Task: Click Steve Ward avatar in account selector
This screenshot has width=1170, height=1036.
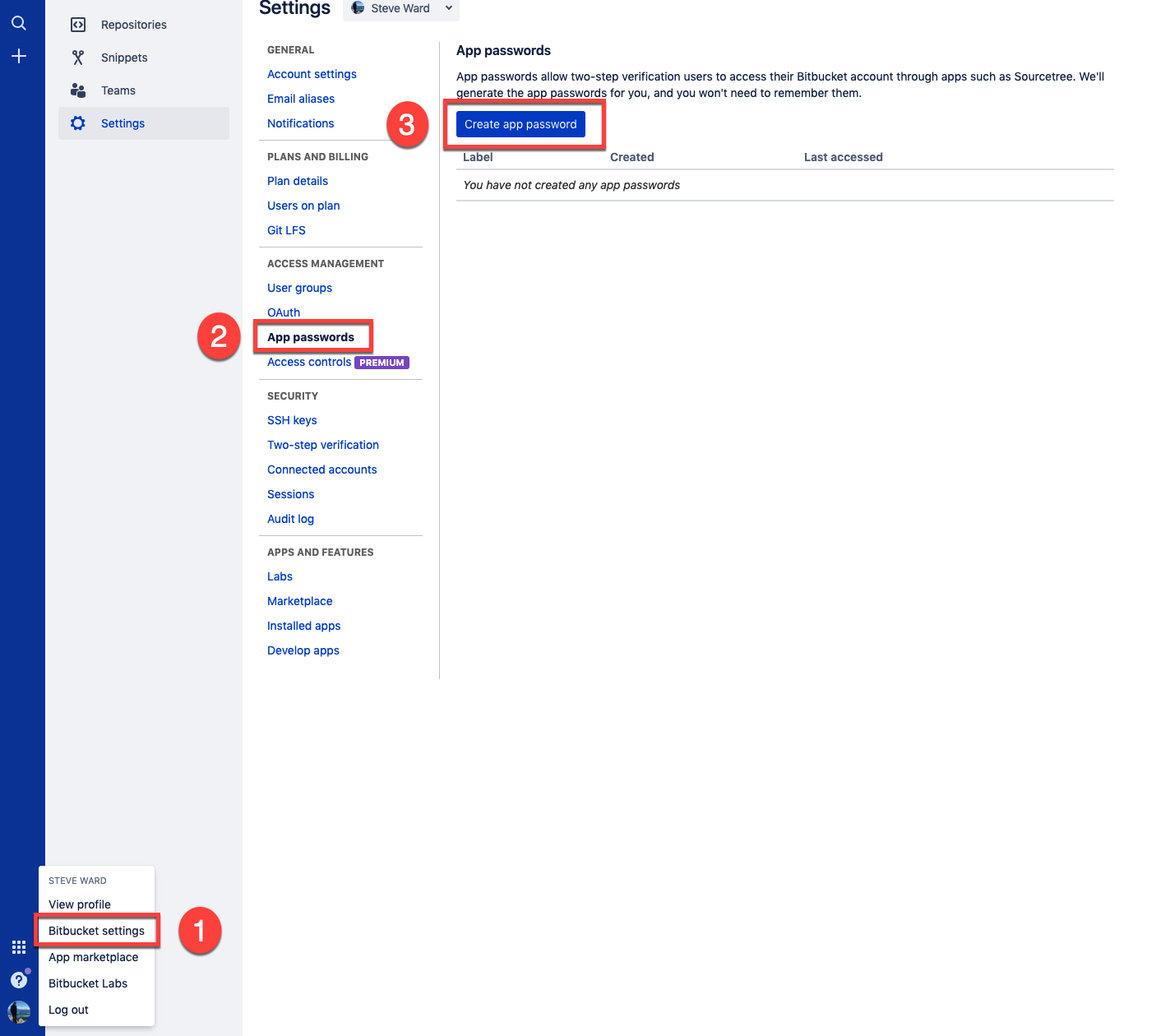Action: [x=358, y=7]
